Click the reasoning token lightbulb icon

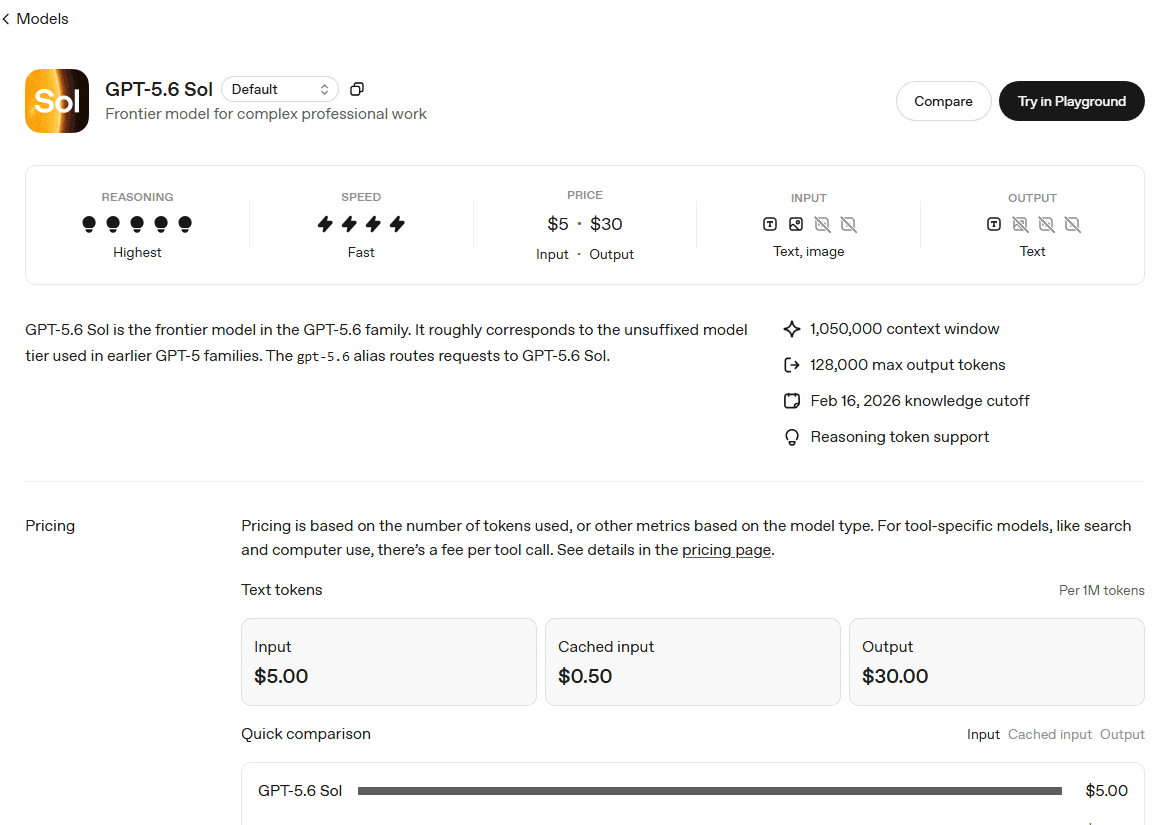point(792,437)
